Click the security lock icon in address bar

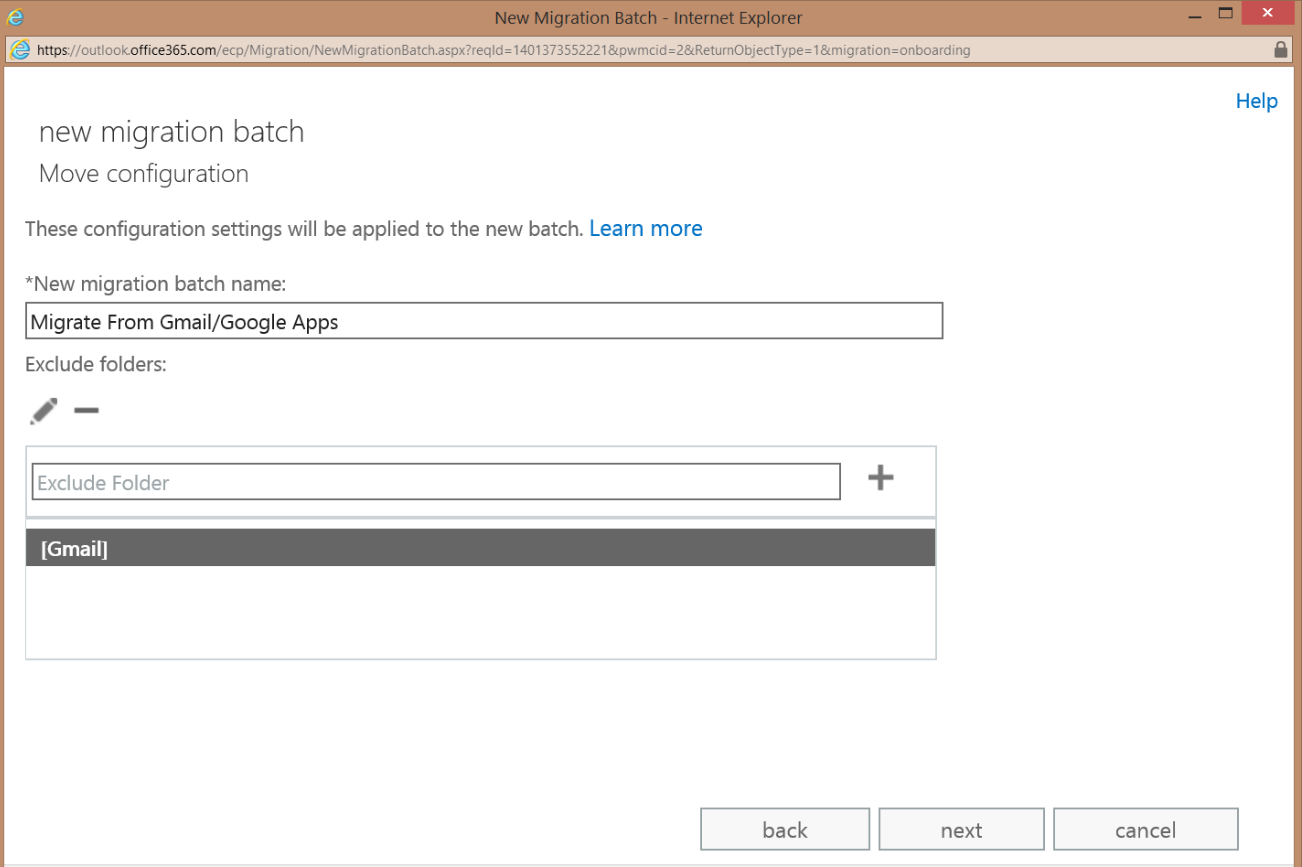click(1281, 49)
